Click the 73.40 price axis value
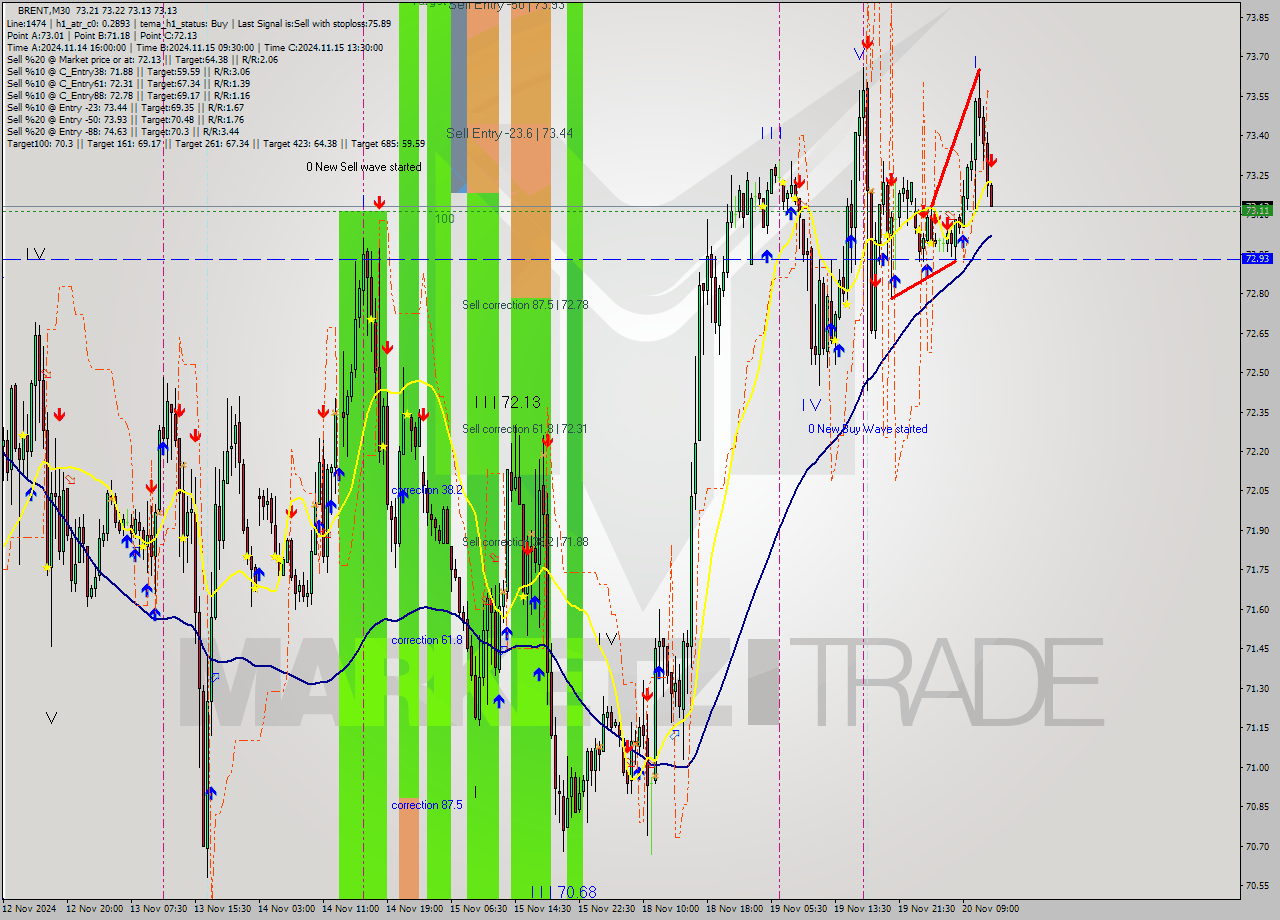Image resolution: width=1280 pixels, height=920 pixels. pyautogui.click(x=1257, y=136)
